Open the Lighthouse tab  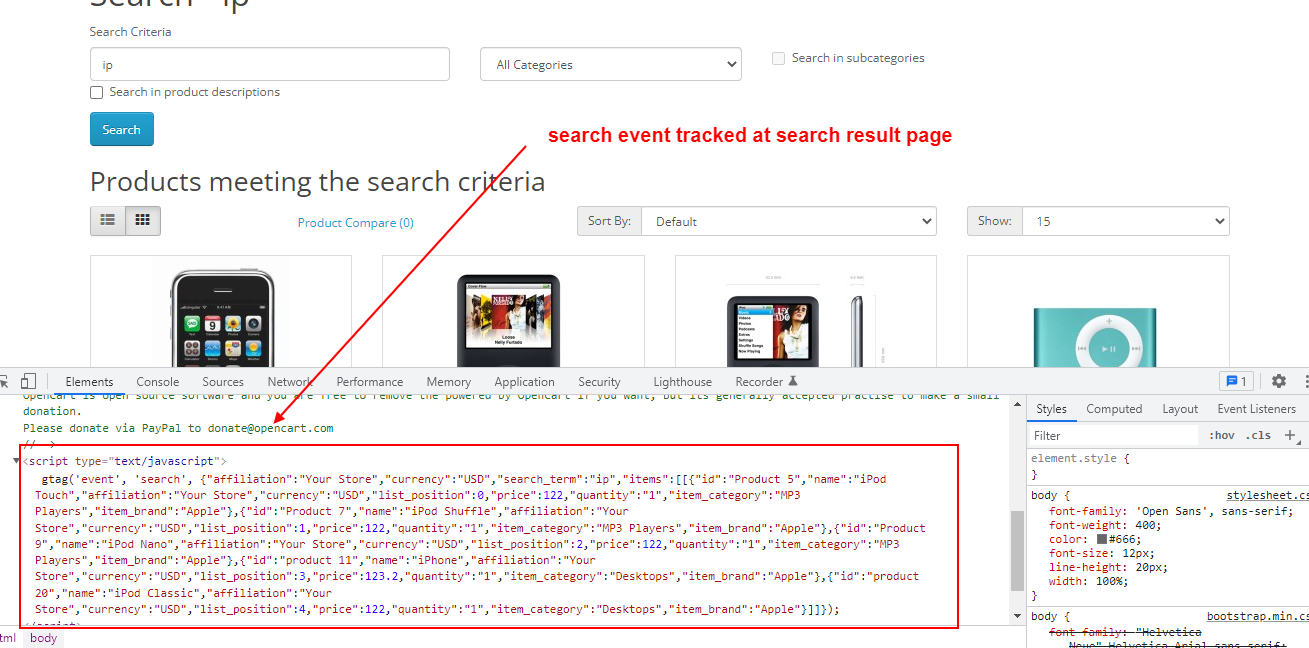click(683, 382)
